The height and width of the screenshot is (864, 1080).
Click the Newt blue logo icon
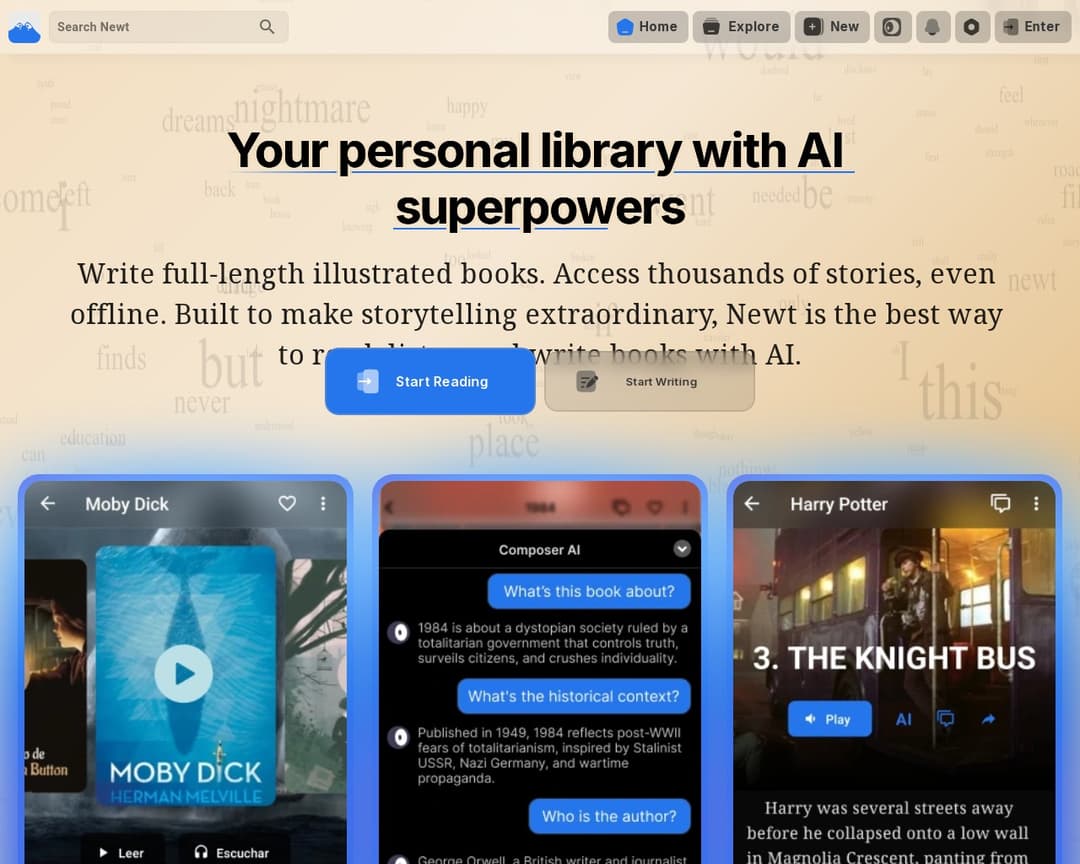(x=24, y=28)
